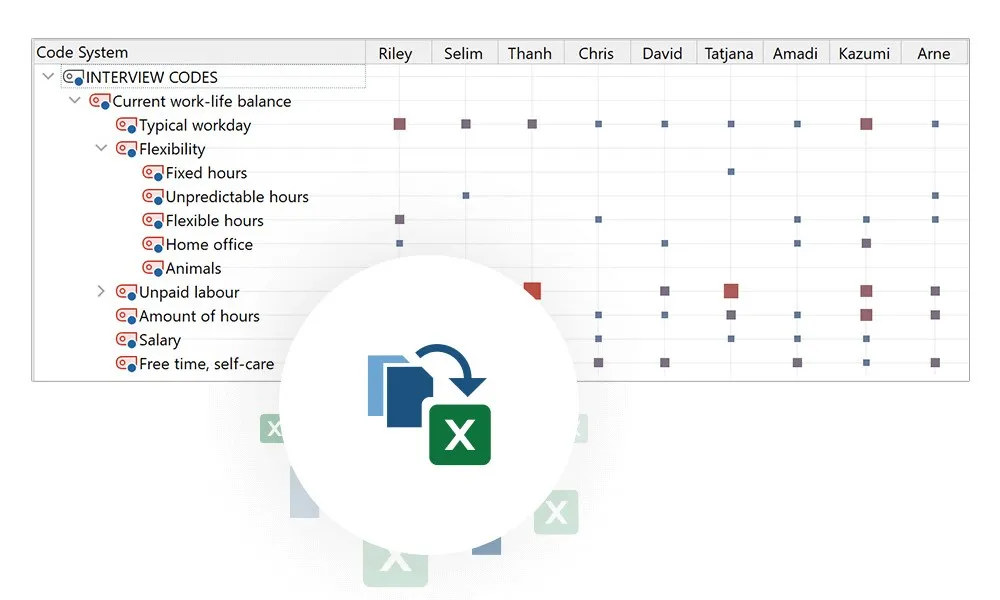Click the large Excel export icon
1000x600 pixels.
[460, 435]
